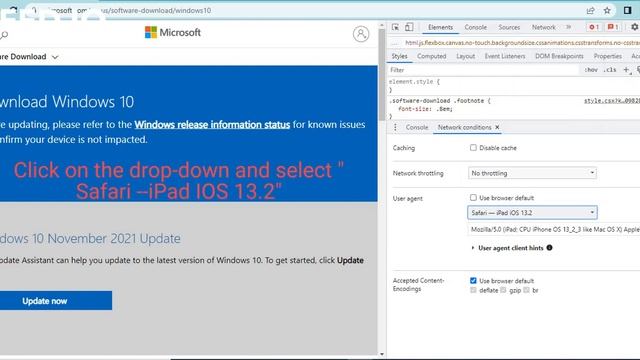The image size is (640, 360).
Task: Close the Network conditions tab
Action: (497, 127)
